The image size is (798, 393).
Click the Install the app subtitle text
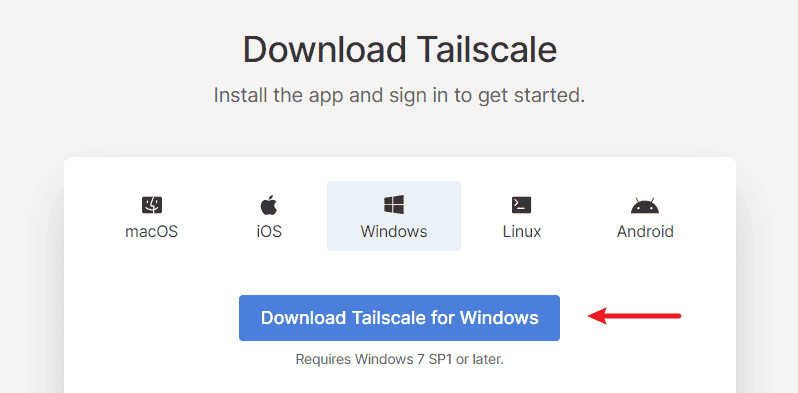[x=400, y=95]
